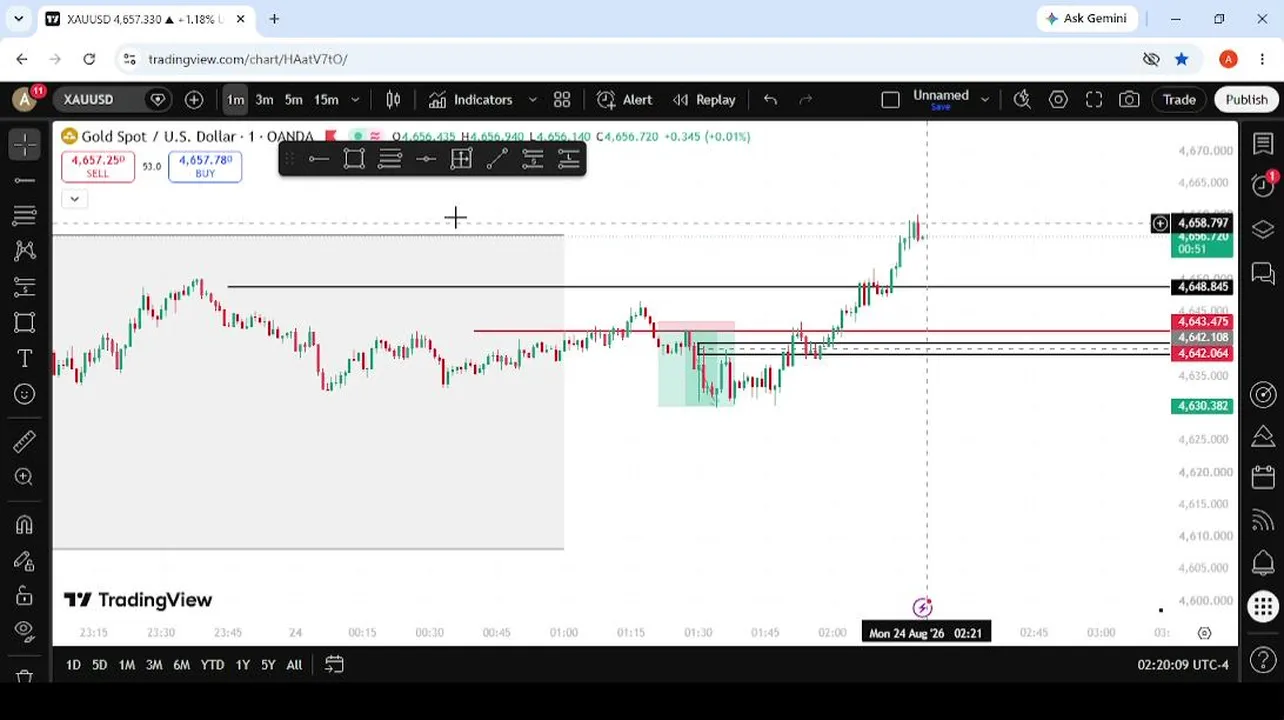Select floating toolbar rectangle tool
The image size is (1284, 720).
point(354,159)
